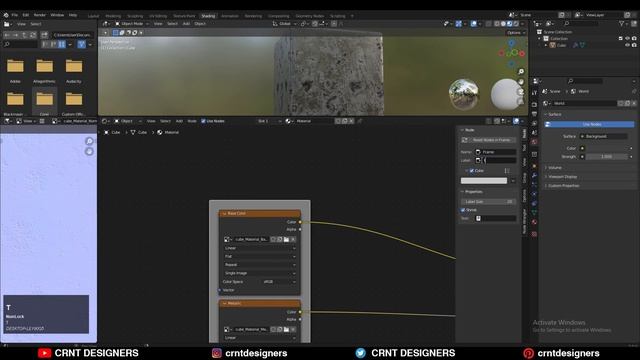Click the red X axis gizmo
This screenshot has height=360, width=640.
tap(522, 53)
